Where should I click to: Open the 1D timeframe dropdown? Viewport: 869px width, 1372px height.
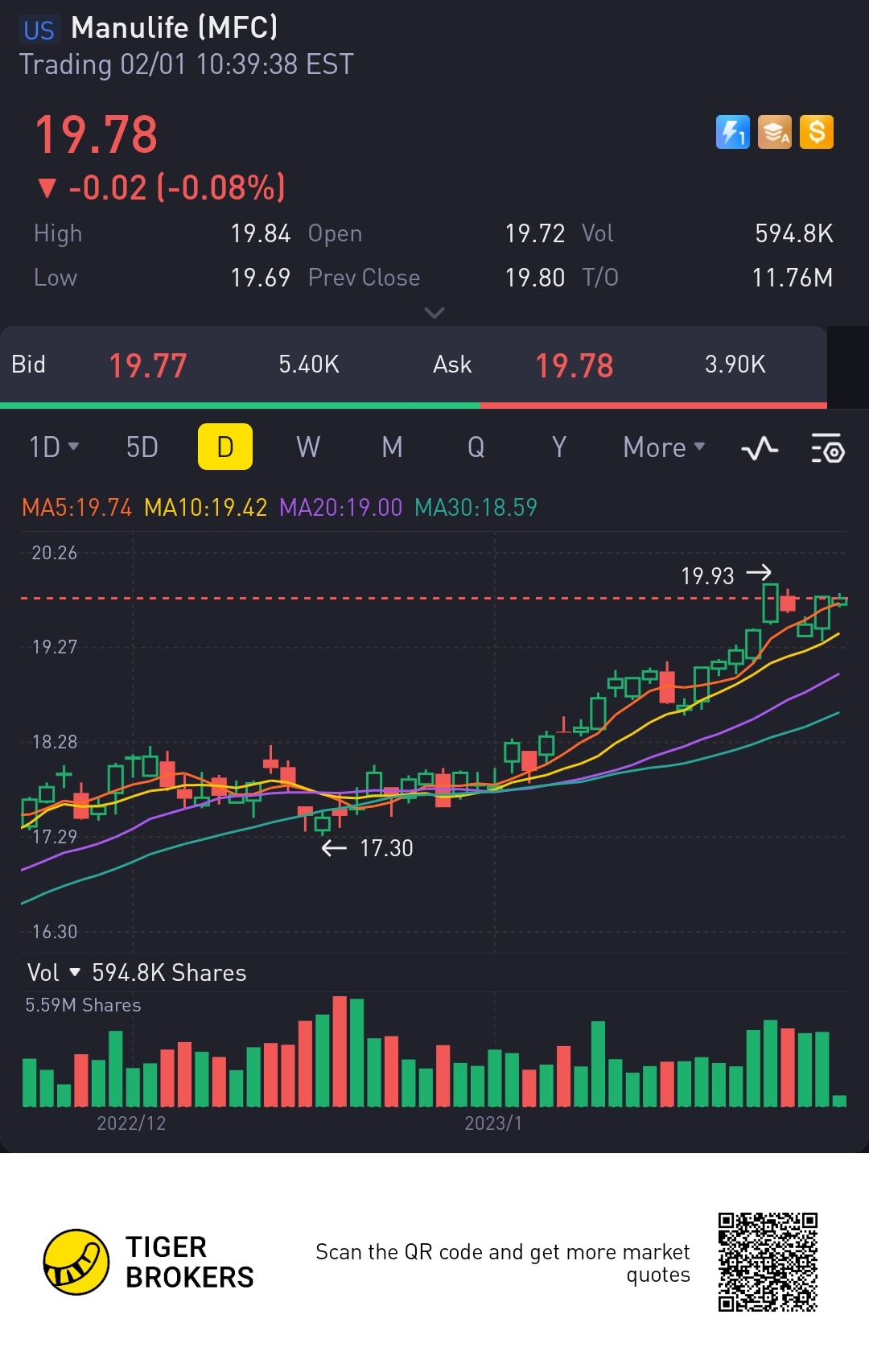click(54, 447)
